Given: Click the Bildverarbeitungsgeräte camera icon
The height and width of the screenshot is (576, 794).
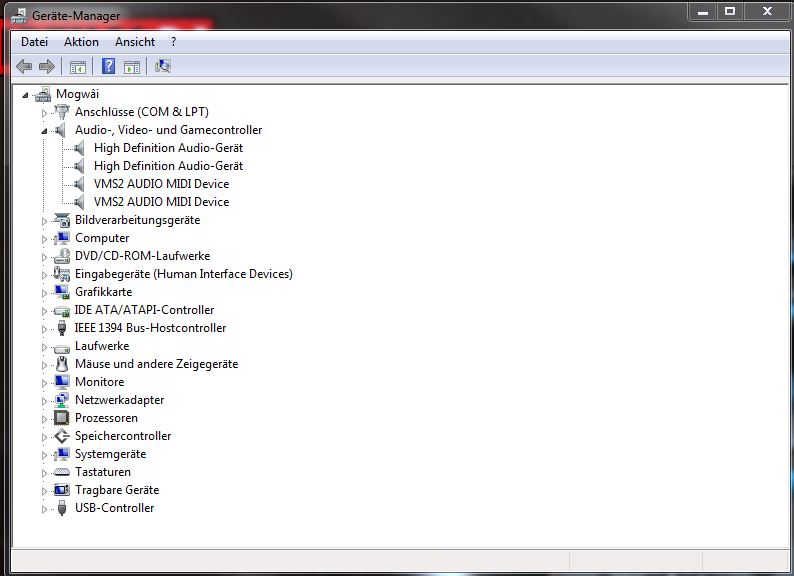Looking at the screenshot, I should click(x=62, y=220).
